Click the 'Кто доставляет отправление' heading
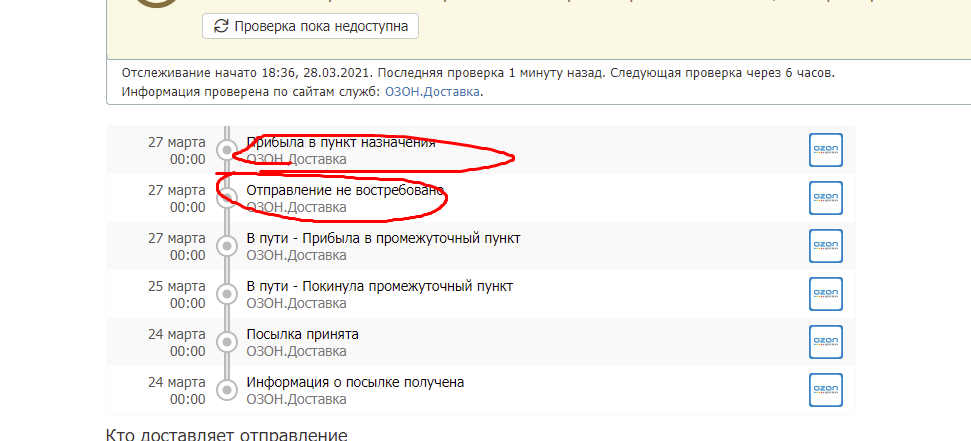The height and width of the screenshot is (441, 971). [x=227, y=434]
